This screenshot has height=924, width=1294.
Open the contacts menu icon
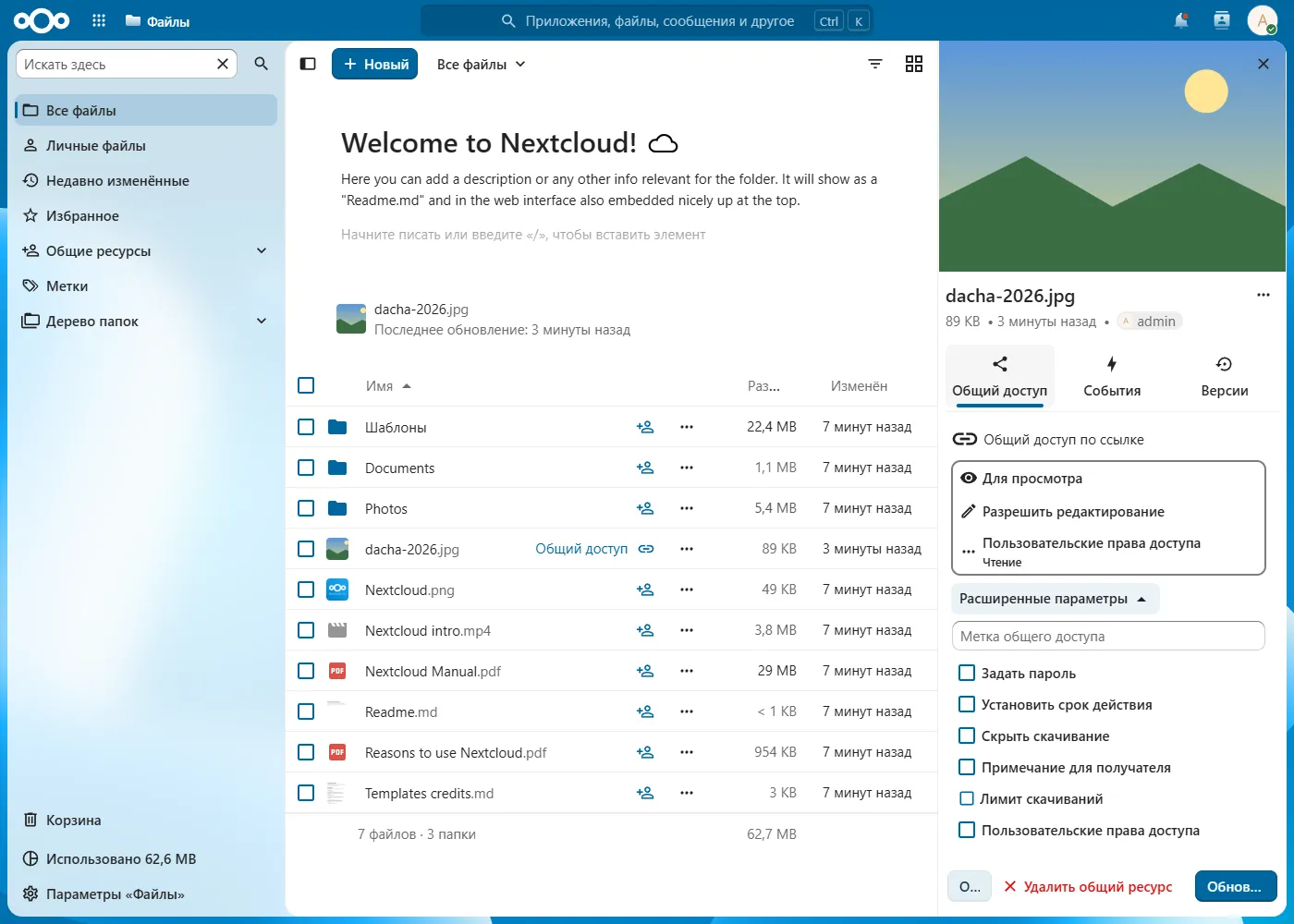tap(1222, 20)
